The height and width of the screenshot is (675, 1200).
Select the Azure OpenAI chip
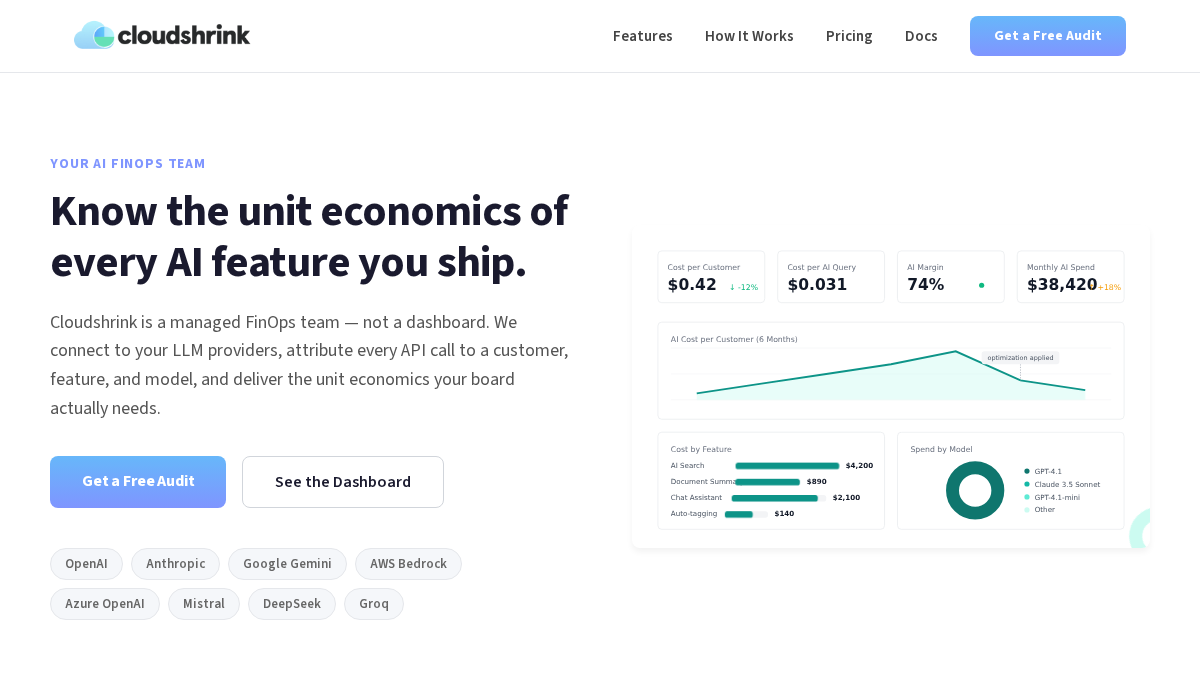click(x=105, y=604)
